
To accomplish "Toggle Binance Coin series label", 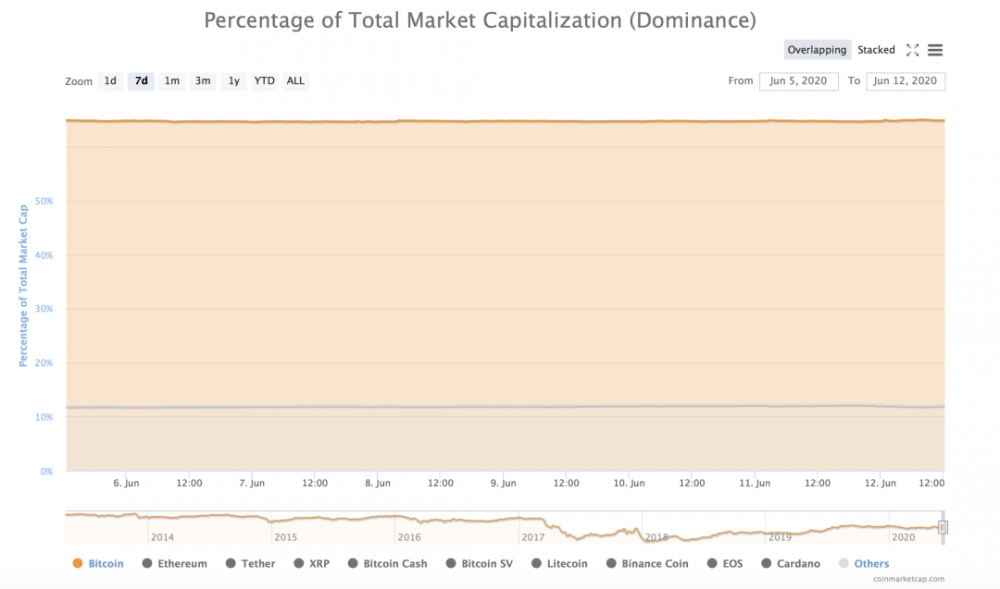I will click(x=655, y=564).
